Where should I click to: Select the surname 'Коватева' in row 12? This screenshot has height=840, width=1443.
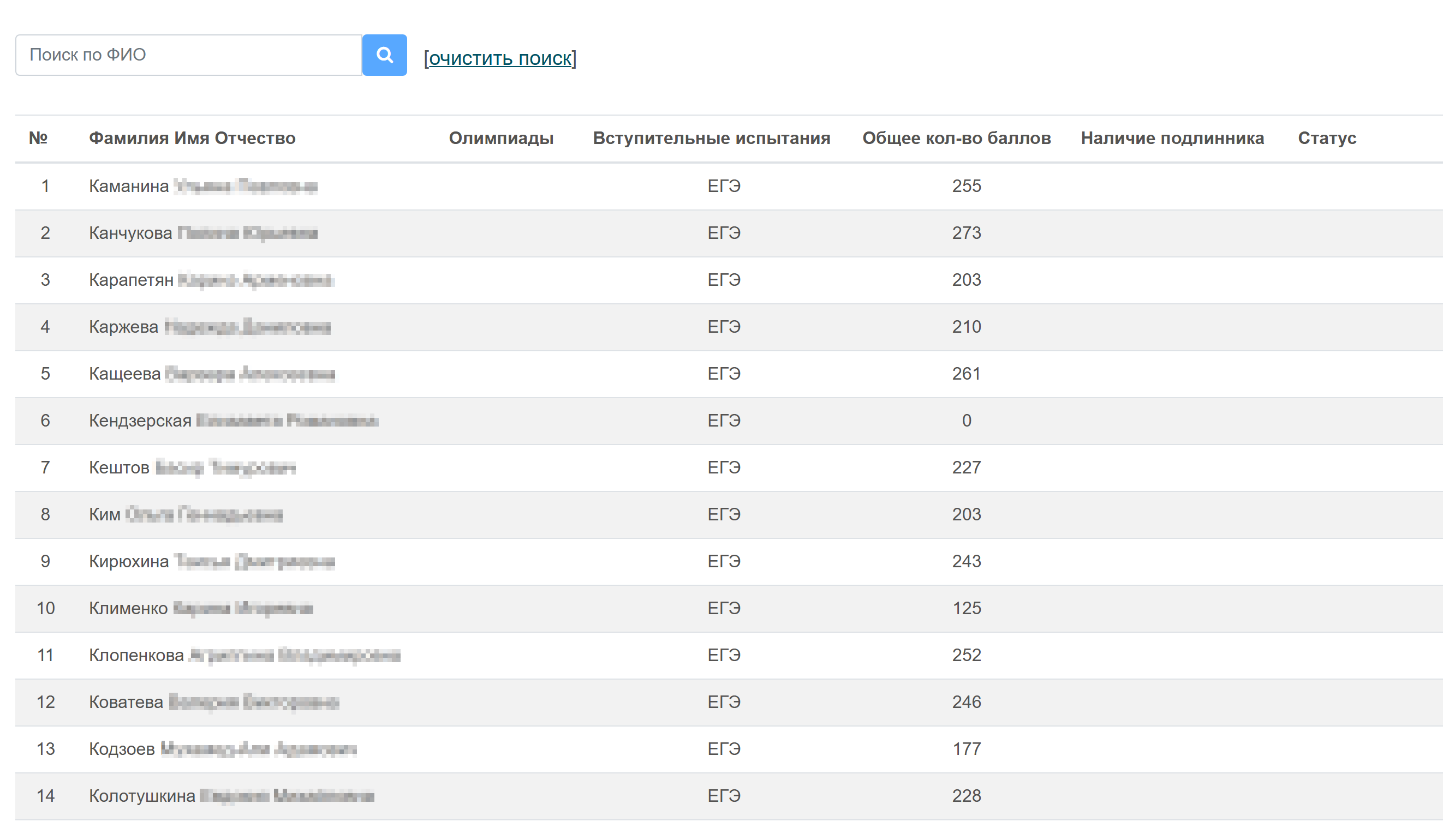click(126, 702)
